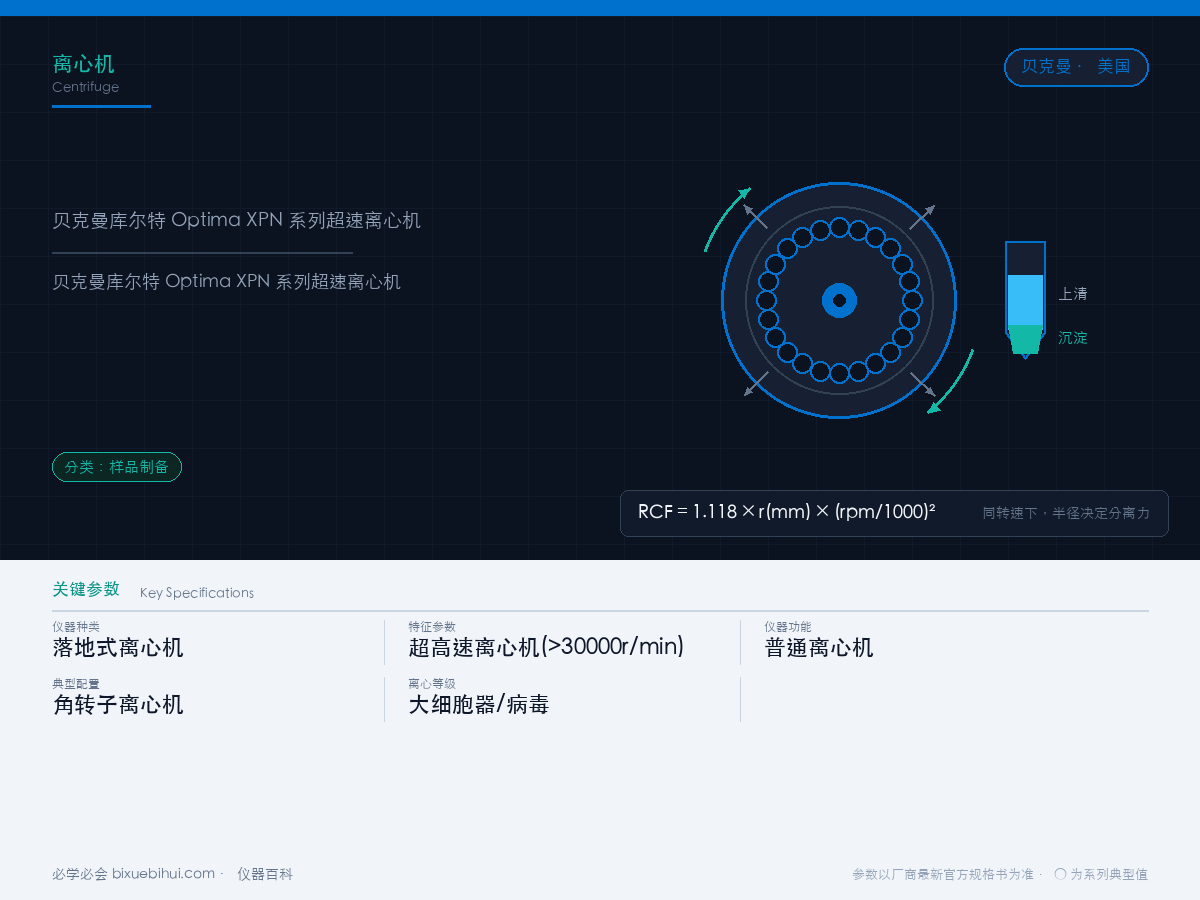Click the 落地式离心机 value
Image resolution: width=1200 pixels, height=900 pixels.
coord(118,647)
